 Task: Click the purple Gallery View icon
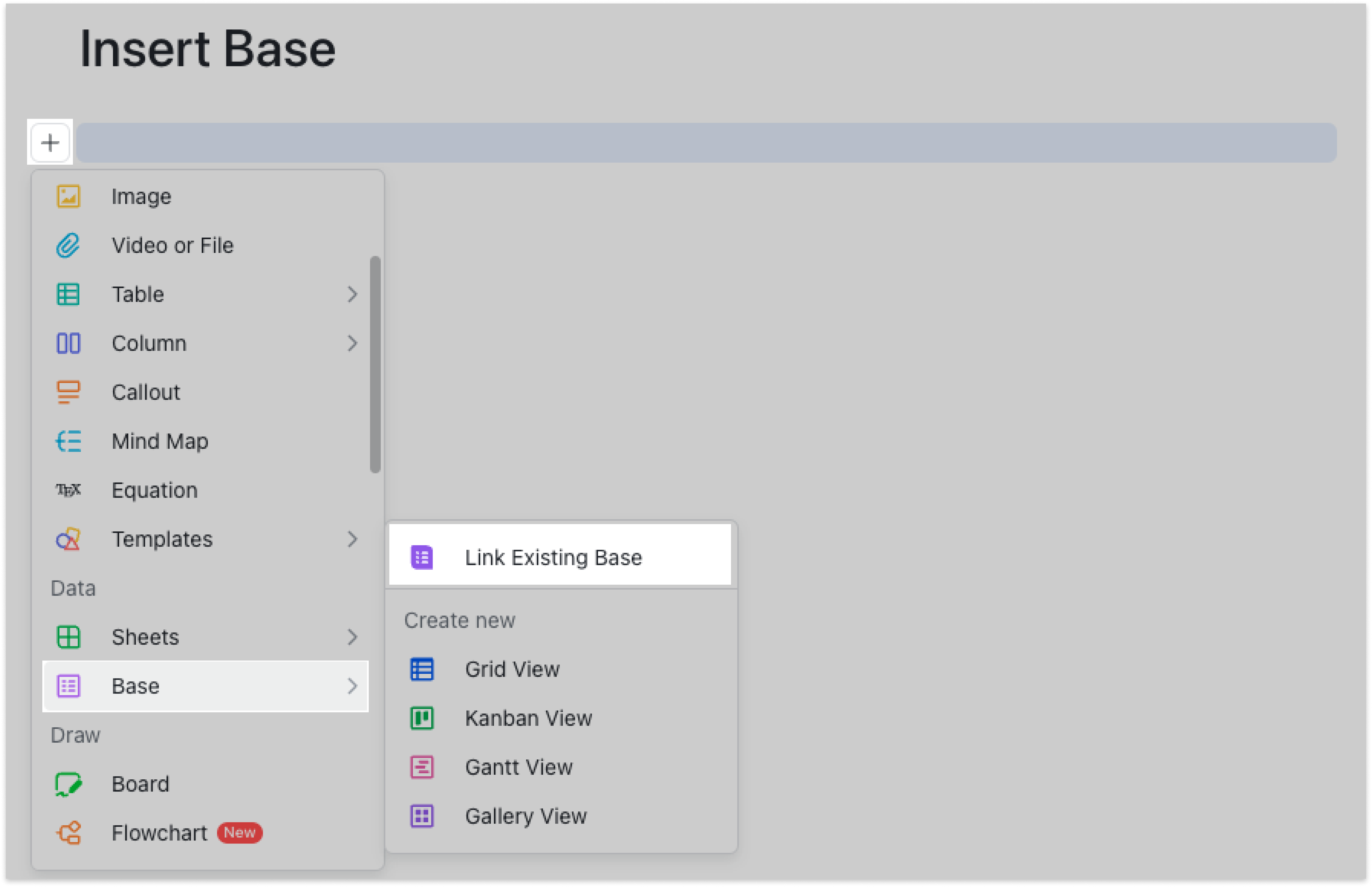pos(422,816)
